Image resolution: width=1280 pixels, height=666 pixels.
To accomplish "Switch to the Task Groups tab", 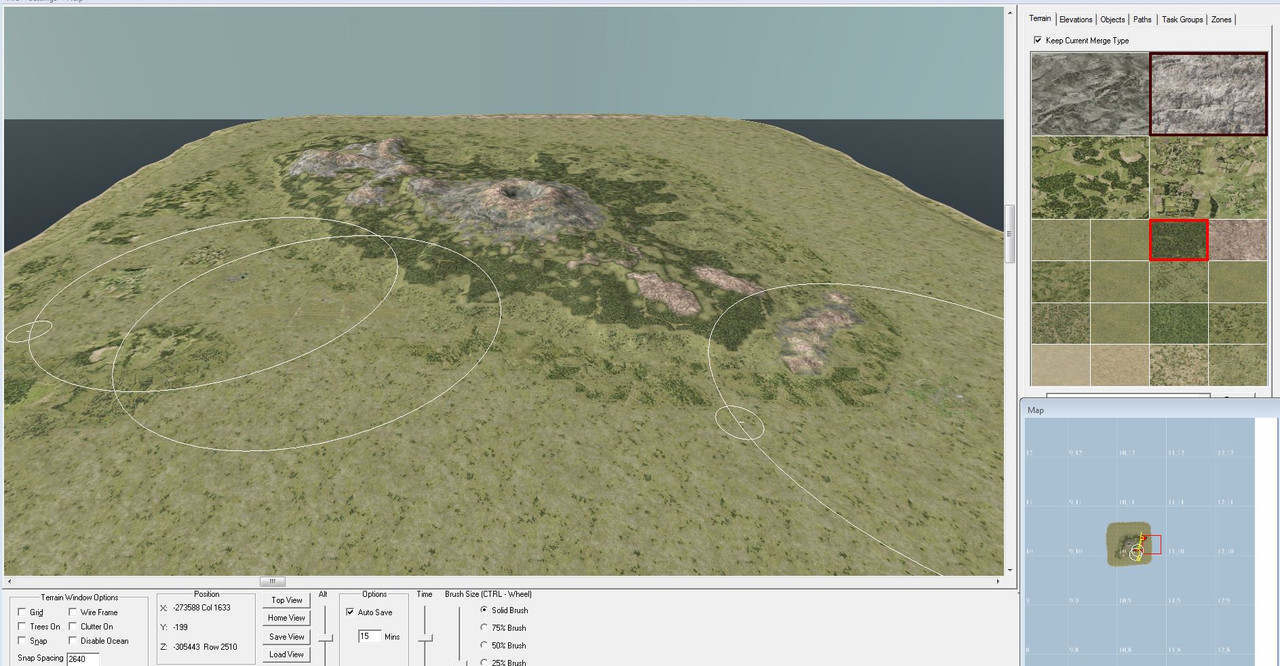I will (1182, 19).
